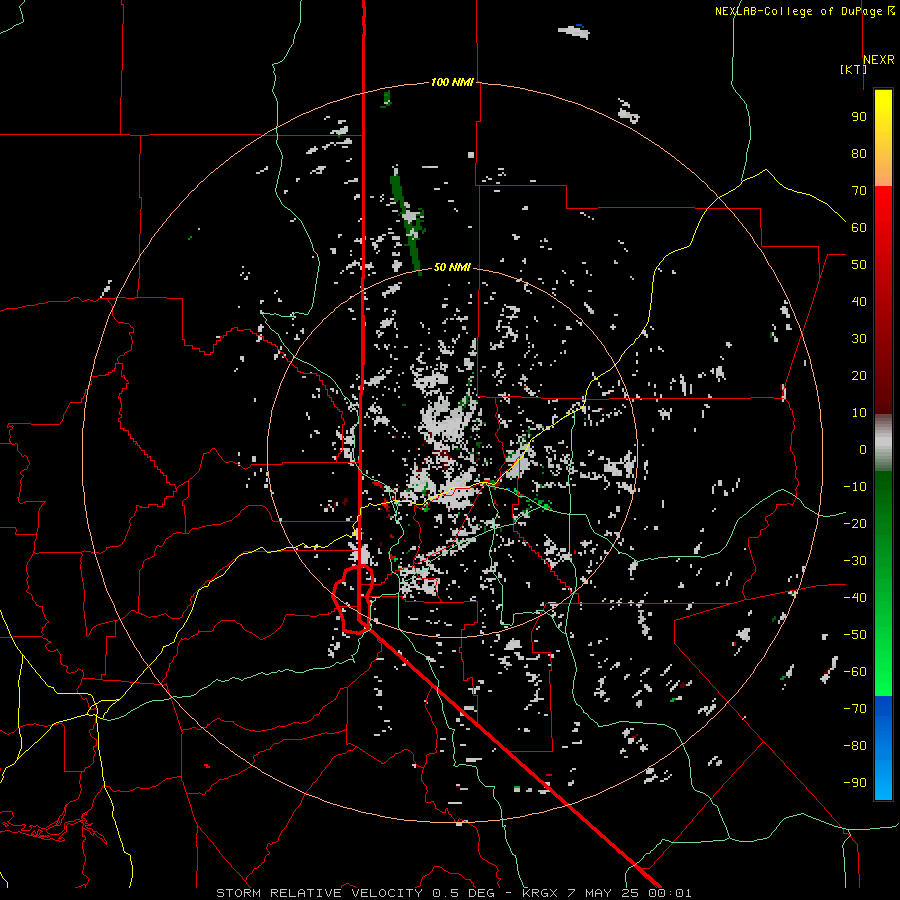Image resolution: width=900 pixels, height=900 pixels.
Task: Click the -50 value on velocity scale
Action: [855, 635]
